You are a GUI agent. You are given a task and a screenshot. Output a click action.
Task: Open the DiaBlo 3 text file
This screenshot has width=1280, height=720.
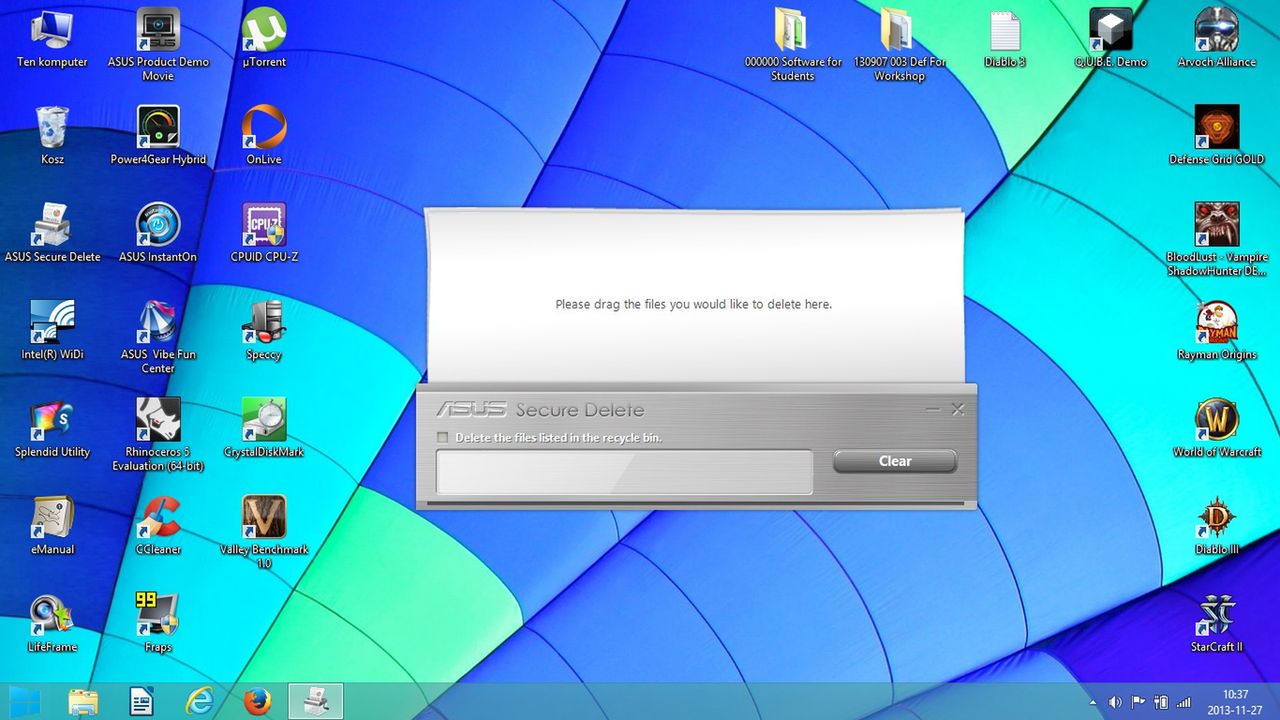coord(1005,38)
